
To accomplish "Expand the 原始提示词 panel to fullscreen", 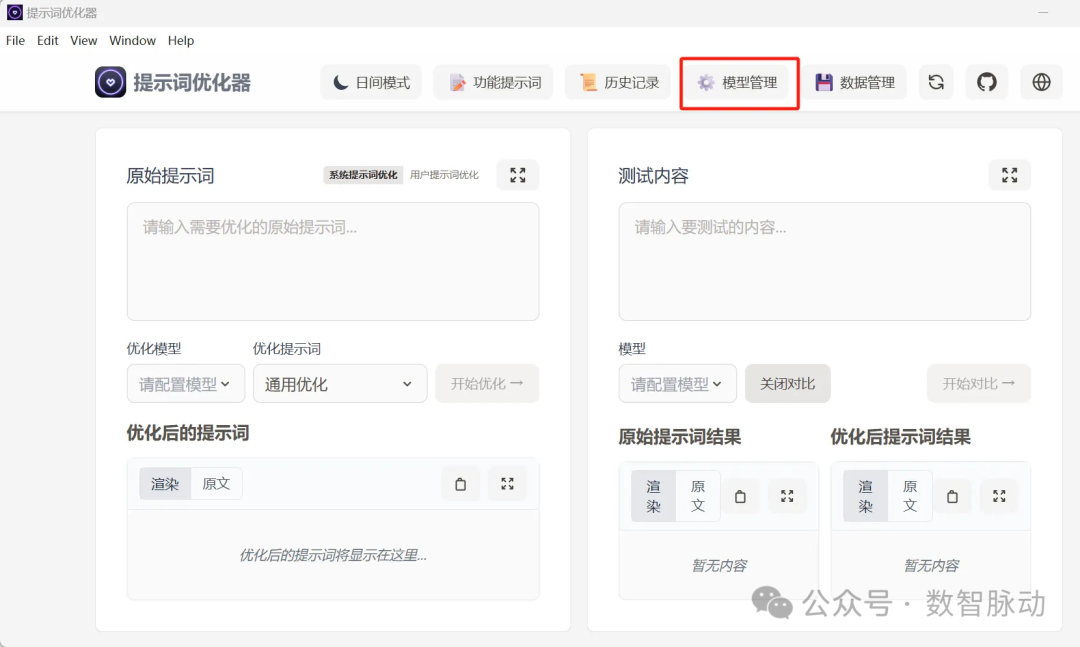I will pyautogui.click(x=517, y=174).
